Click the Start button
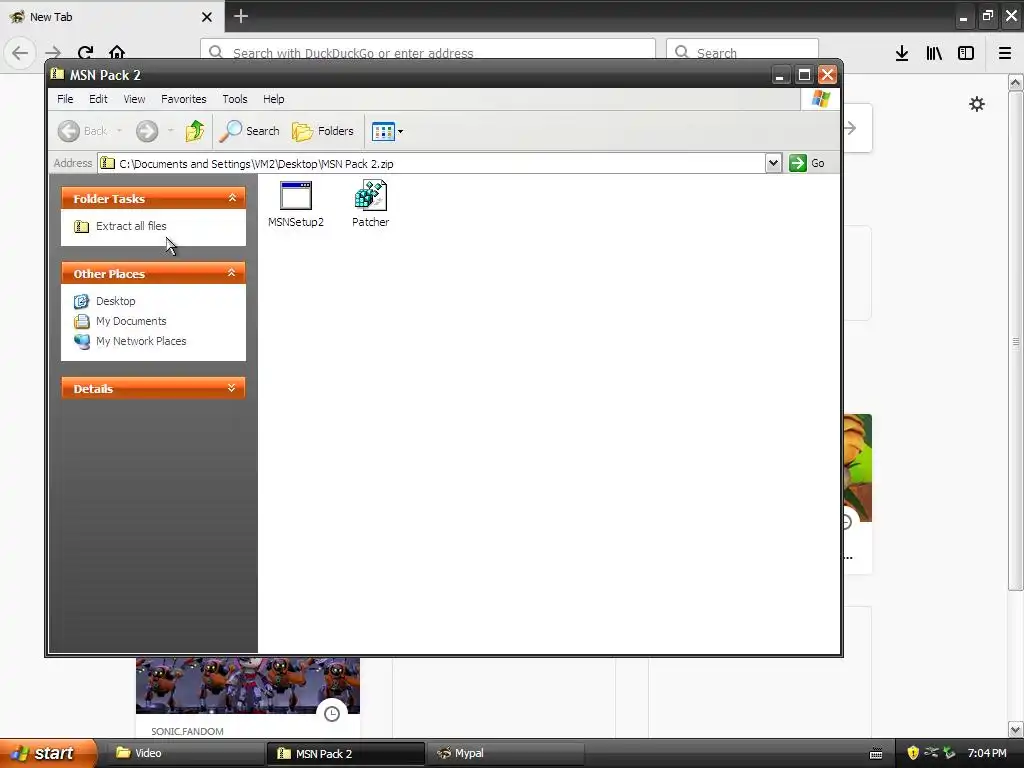1024x768 pixels. click(x=48, y=753)
